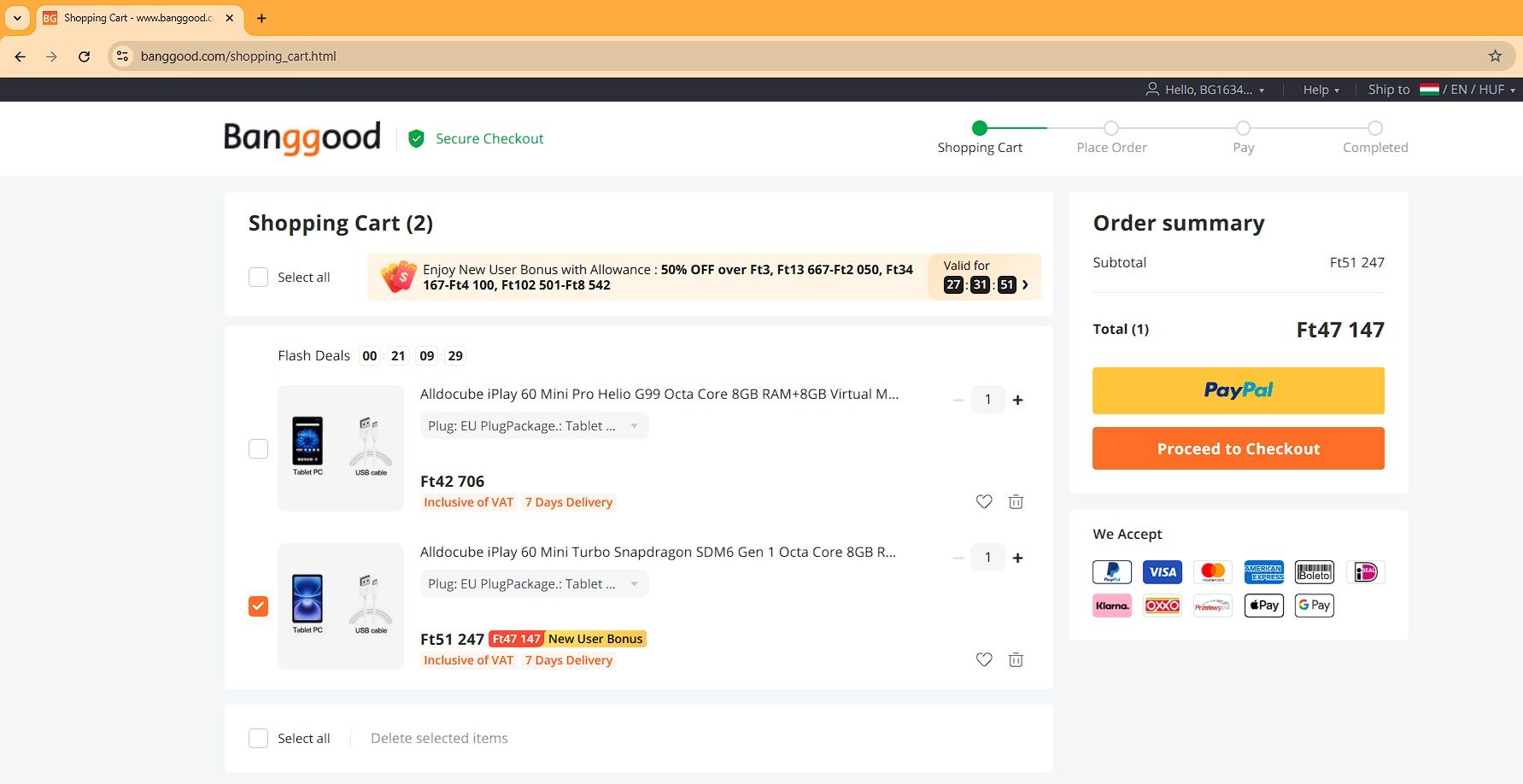The height and width of the screenshot is (784, 1523).
Task: Click the American Express payment icon
Action: (x=1264, y=572)
